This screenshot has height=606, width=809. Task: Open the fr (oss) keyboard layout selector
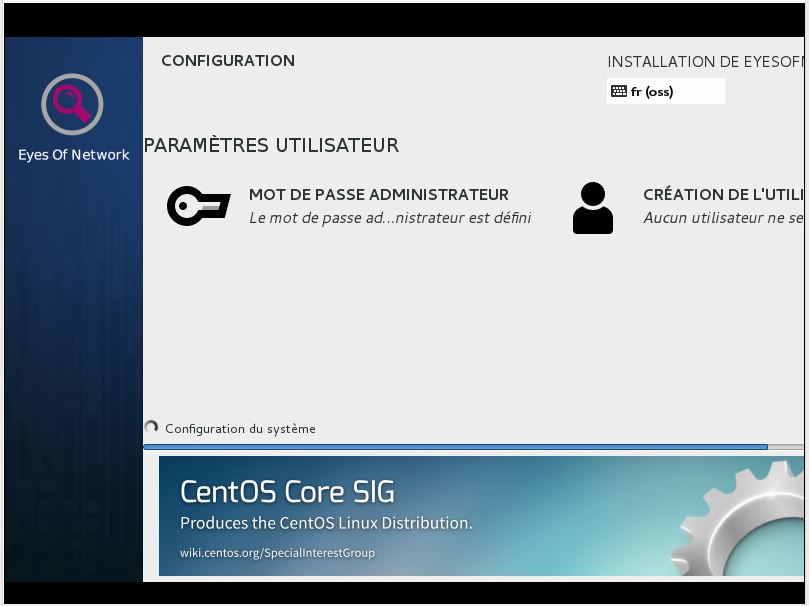[666, 91]
